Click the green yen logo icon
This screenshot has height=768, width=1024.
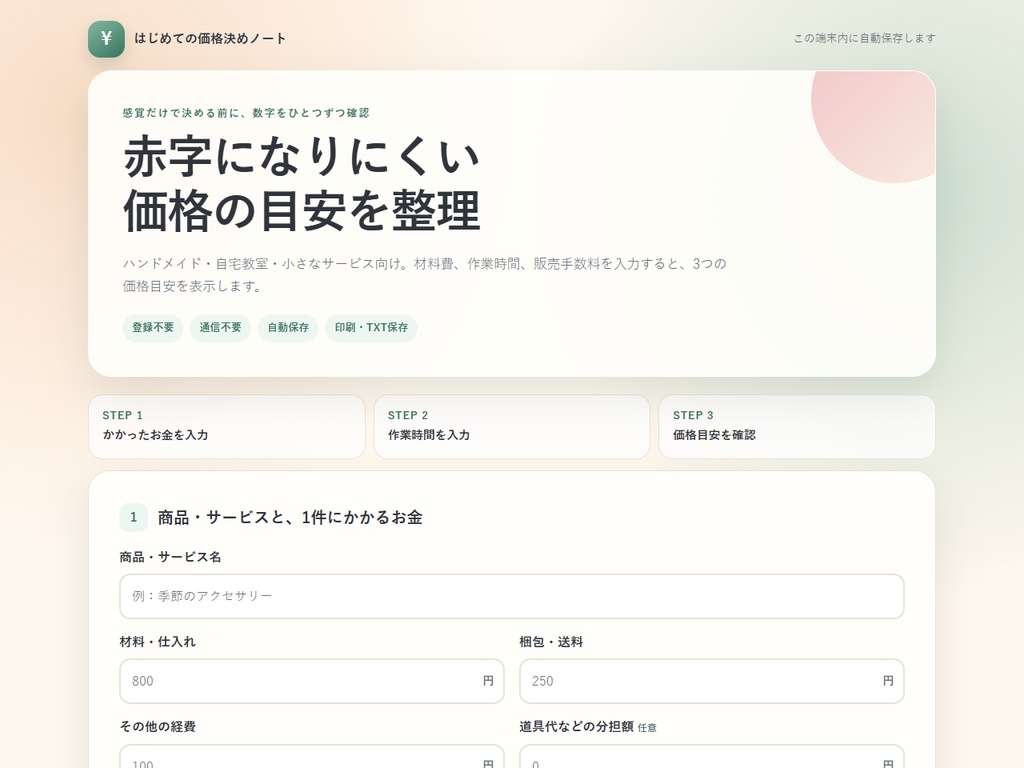[106, 39]
